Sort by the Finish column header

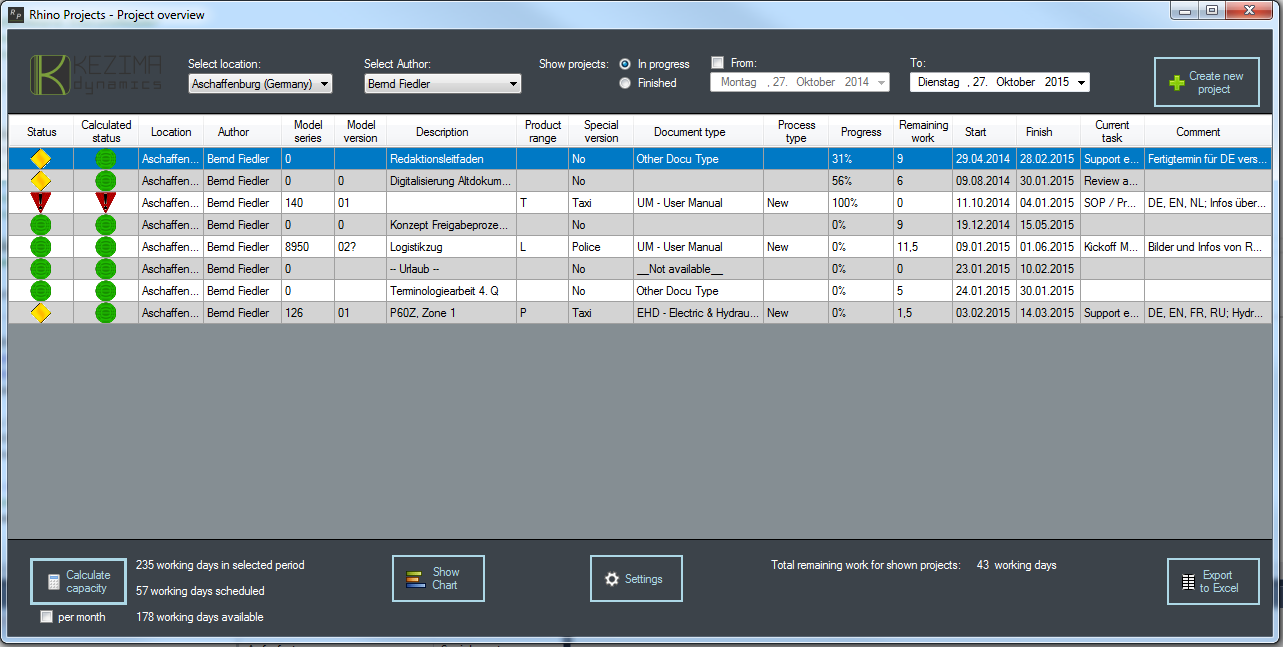(x=1039, y=132)
